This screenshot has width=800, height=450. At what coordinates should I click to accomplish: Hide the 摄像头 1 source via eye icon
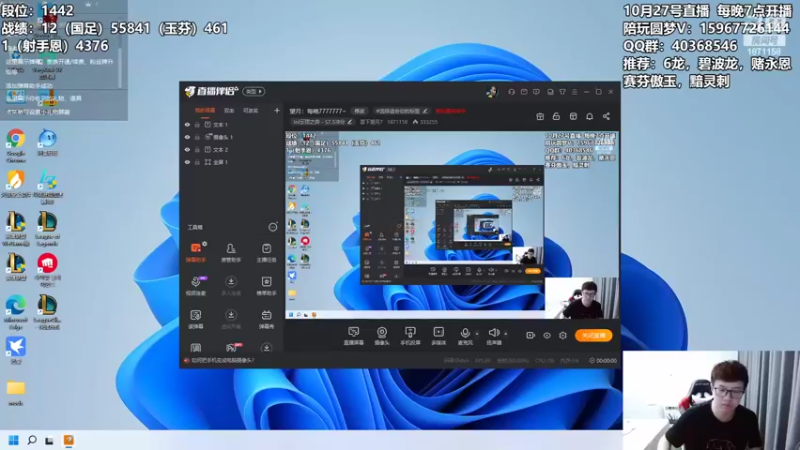[x=187, y=137]
